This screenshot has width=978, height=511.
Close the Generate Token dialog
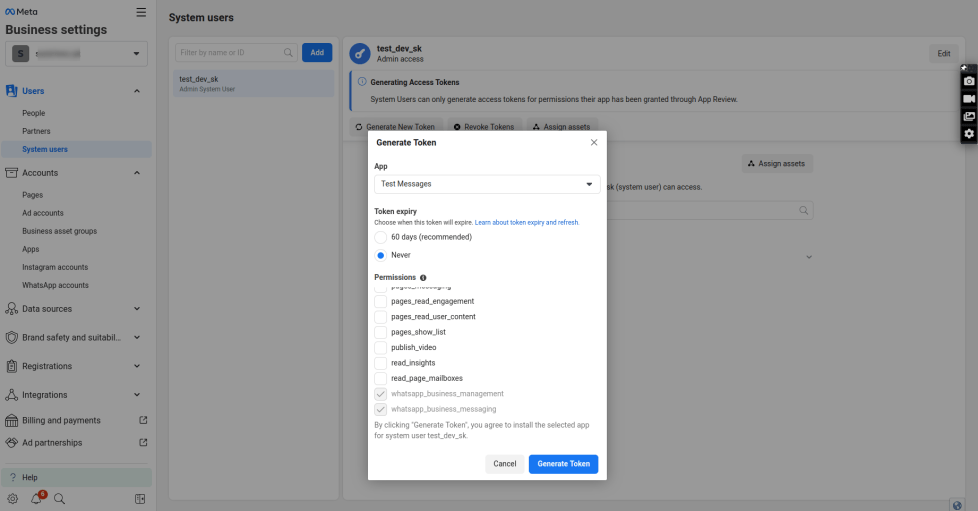(594, 142)
